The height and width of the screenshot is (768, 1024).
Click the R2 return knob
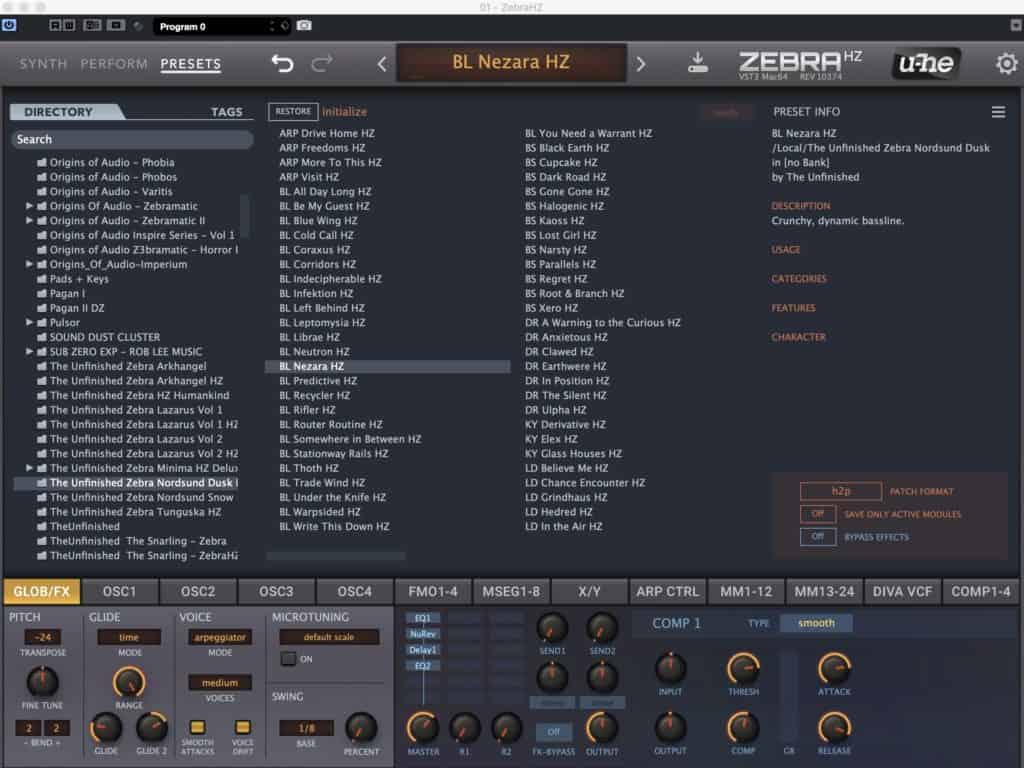(x=506, y=728)
